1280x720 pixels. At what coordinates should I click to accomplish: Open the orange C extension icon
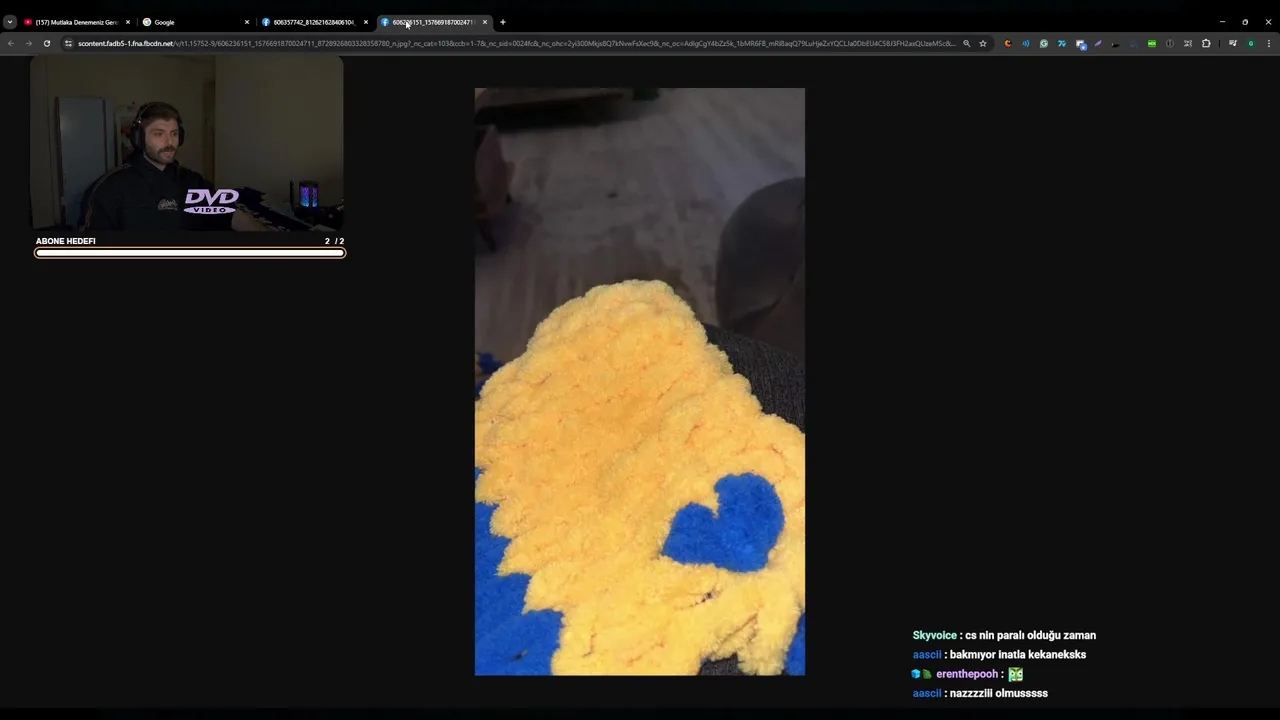click(x=1008, y=43)
